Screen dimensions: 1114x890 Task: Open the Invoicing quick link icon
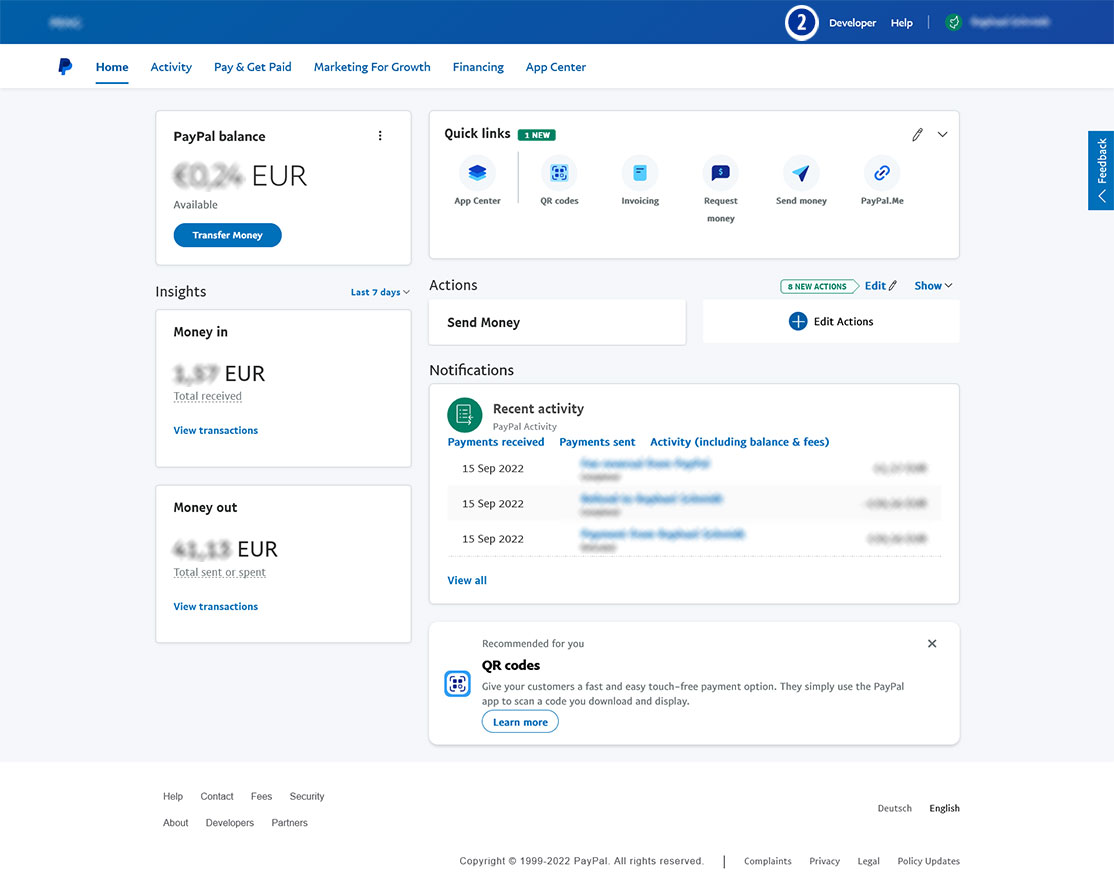[x=640, y=173]
